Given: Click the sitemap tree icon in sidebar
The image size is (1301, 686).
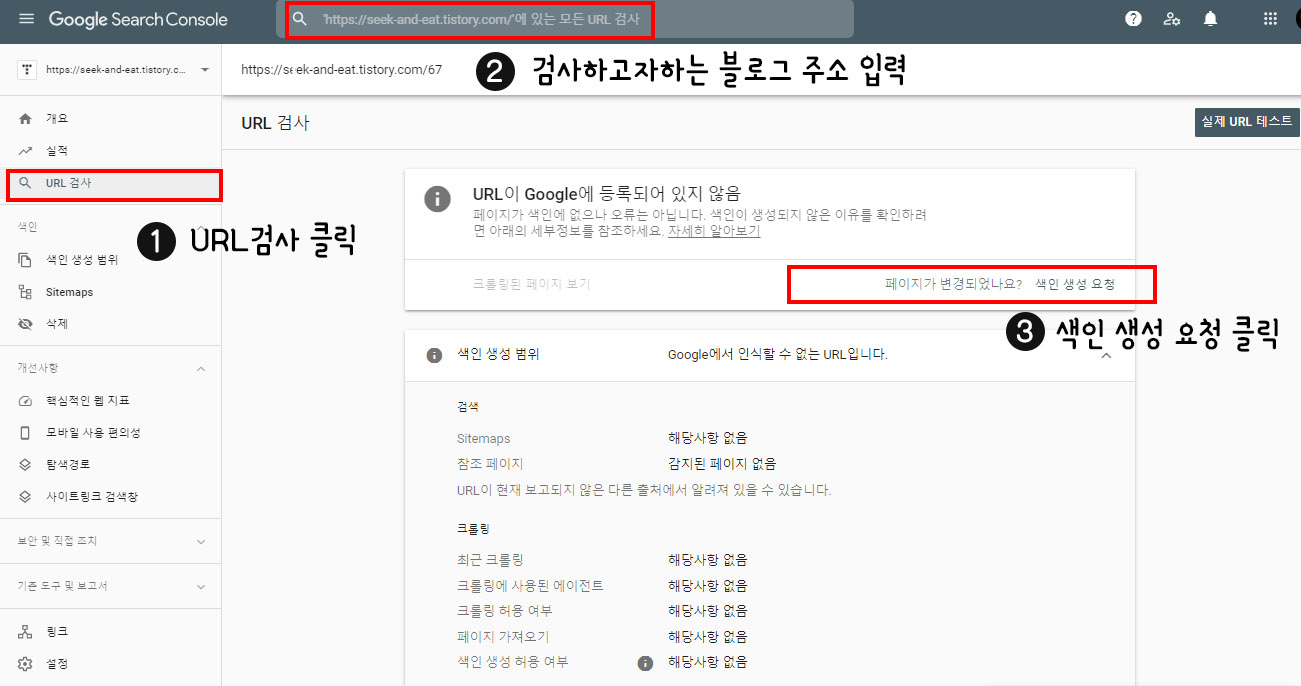Looking at the screenshot, I should coord(26,292).
